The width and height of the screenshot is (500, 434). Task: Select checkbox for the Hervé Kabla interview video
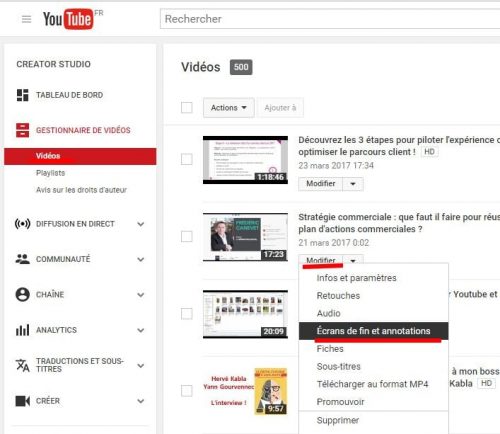tap(187, 391)
